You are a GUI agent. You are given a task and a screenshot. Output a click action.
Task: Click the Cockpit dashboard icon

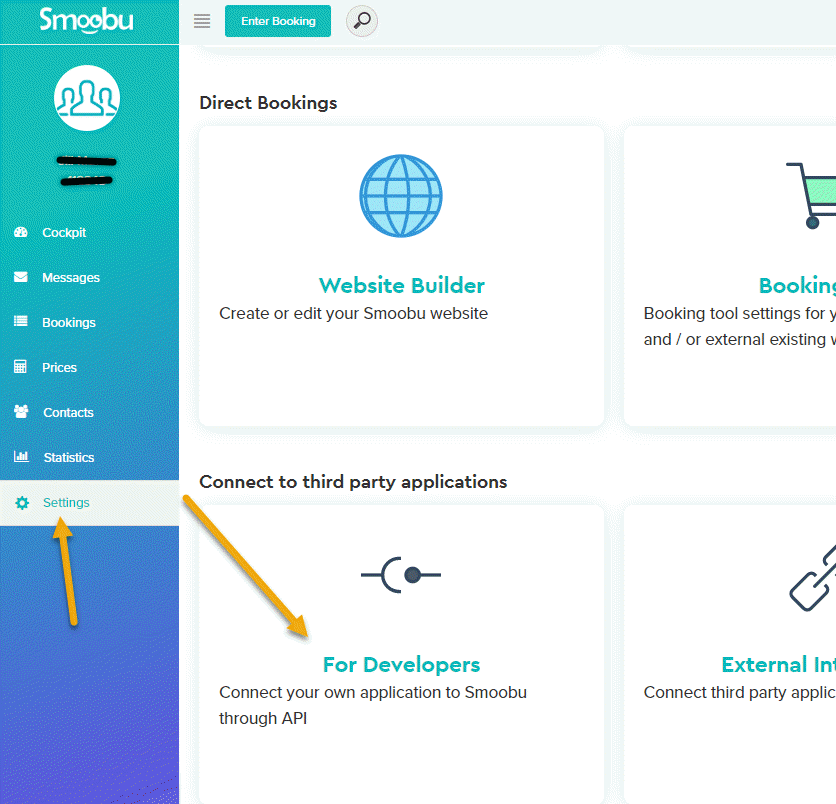point(21,232)
